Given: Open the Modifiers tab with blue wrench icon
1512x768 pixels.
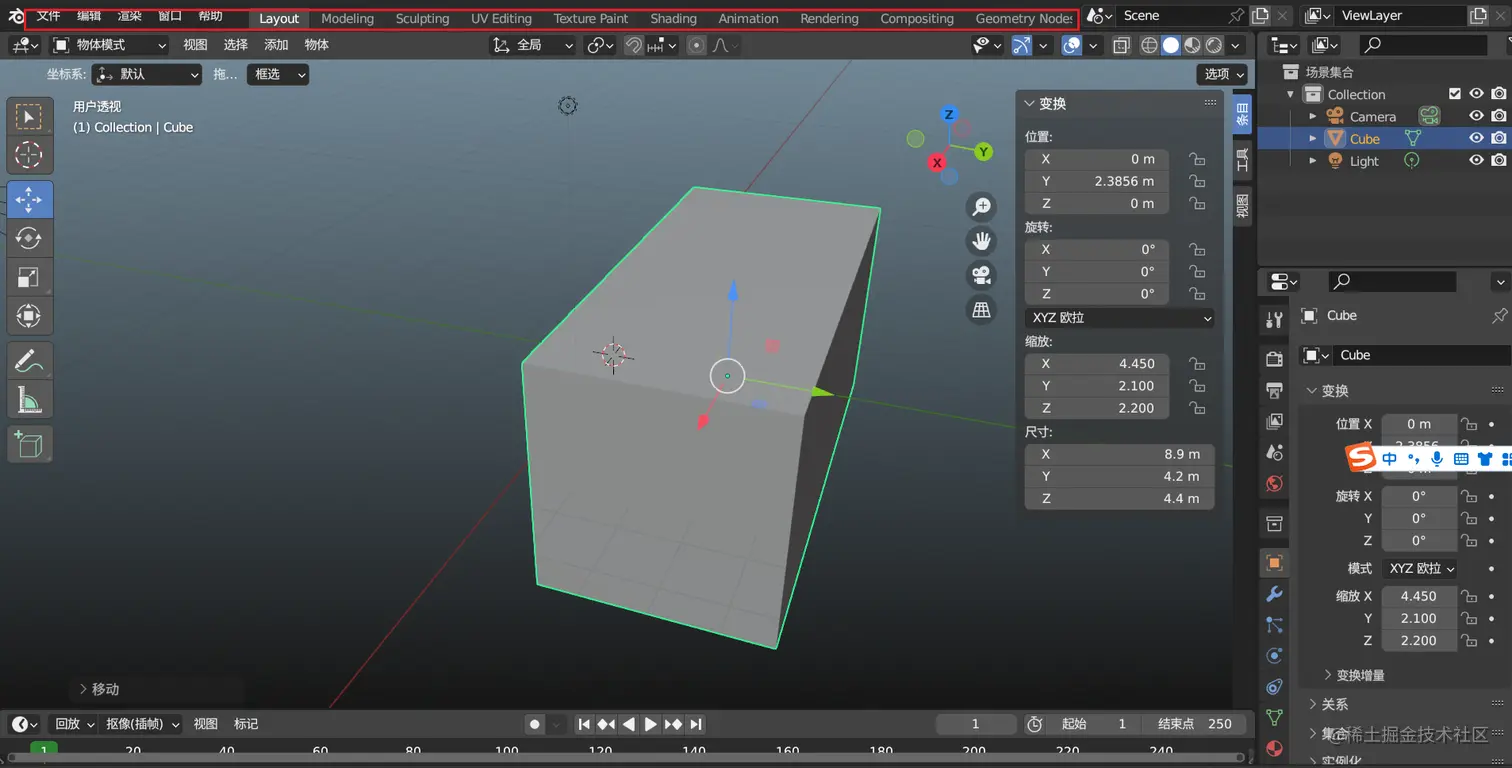Looking at the screenshot, I should [1274, 594].
